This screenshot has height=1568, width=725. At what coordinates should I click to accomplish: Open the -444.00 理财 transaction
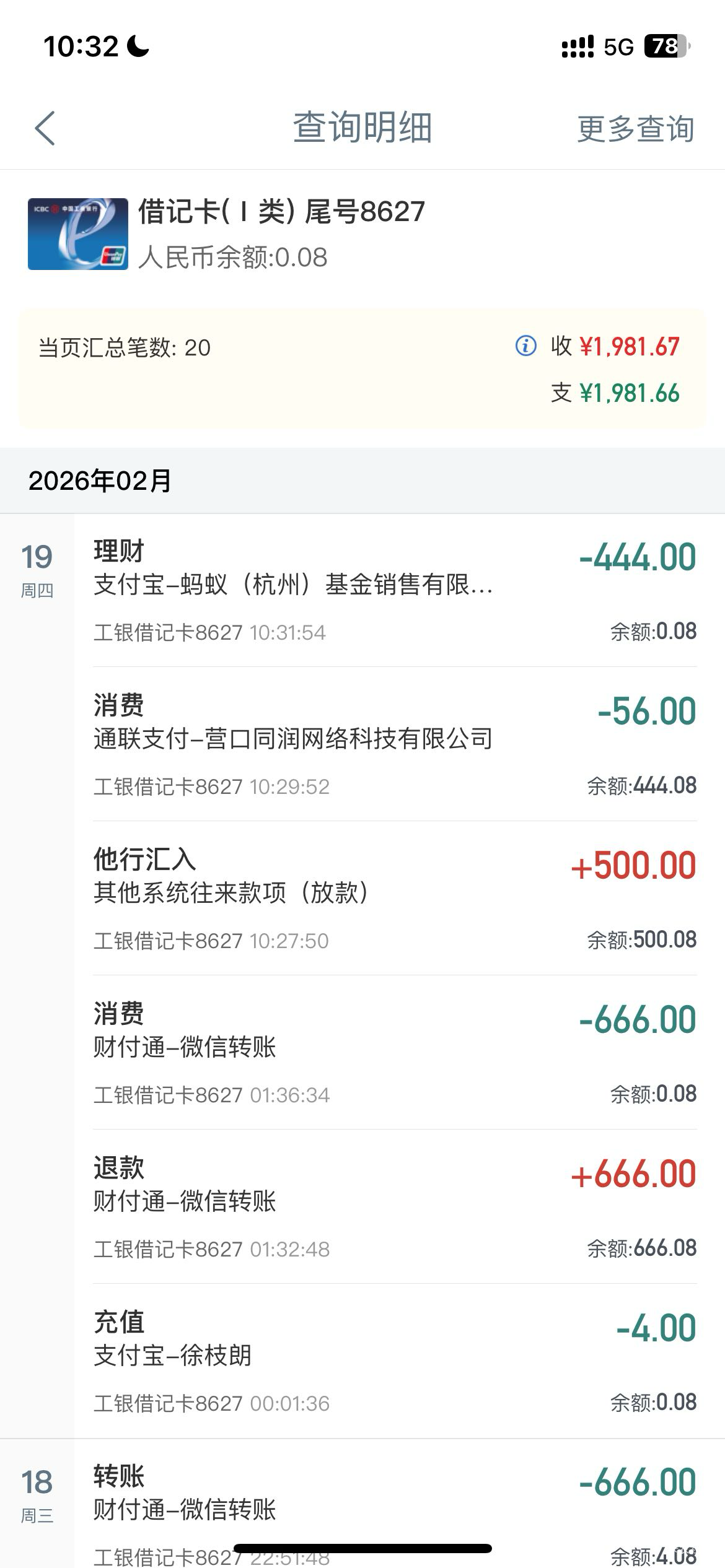tap(394, 590)
